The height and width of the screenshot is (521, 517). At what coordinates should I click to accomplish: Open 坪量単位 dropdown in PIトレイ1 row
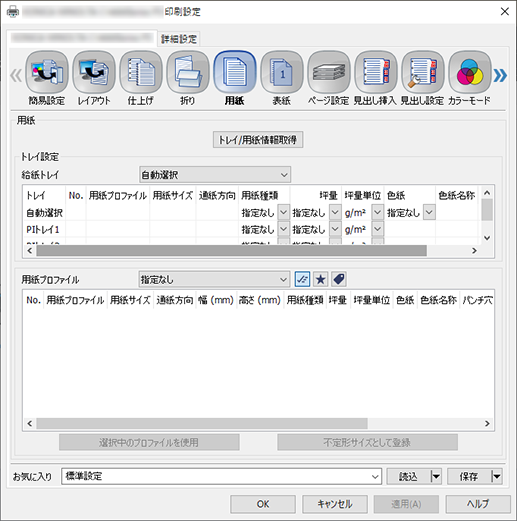tap(377, 229)
